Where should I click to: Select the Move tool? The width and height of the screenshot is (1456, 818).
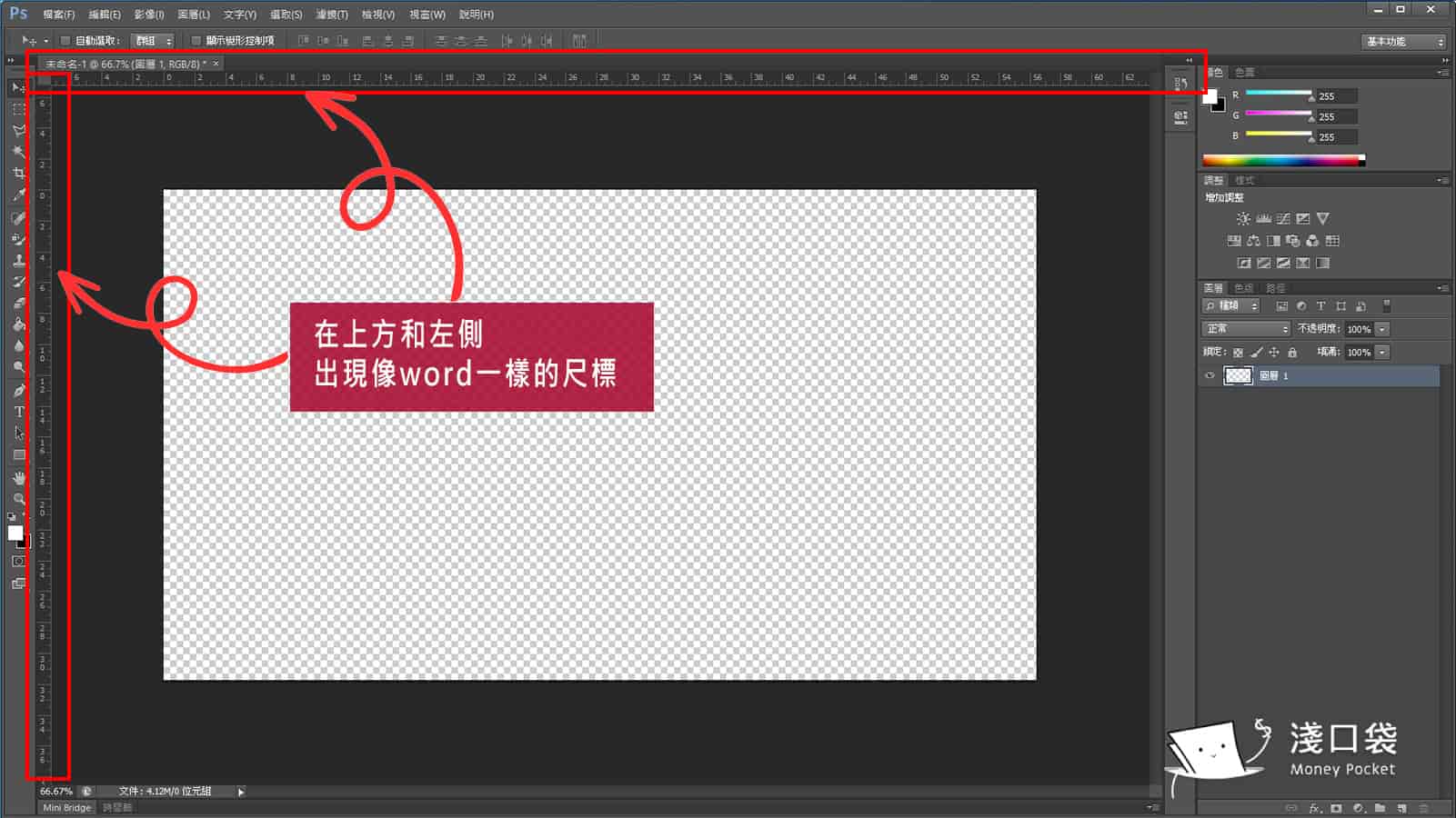pos(18,87)
